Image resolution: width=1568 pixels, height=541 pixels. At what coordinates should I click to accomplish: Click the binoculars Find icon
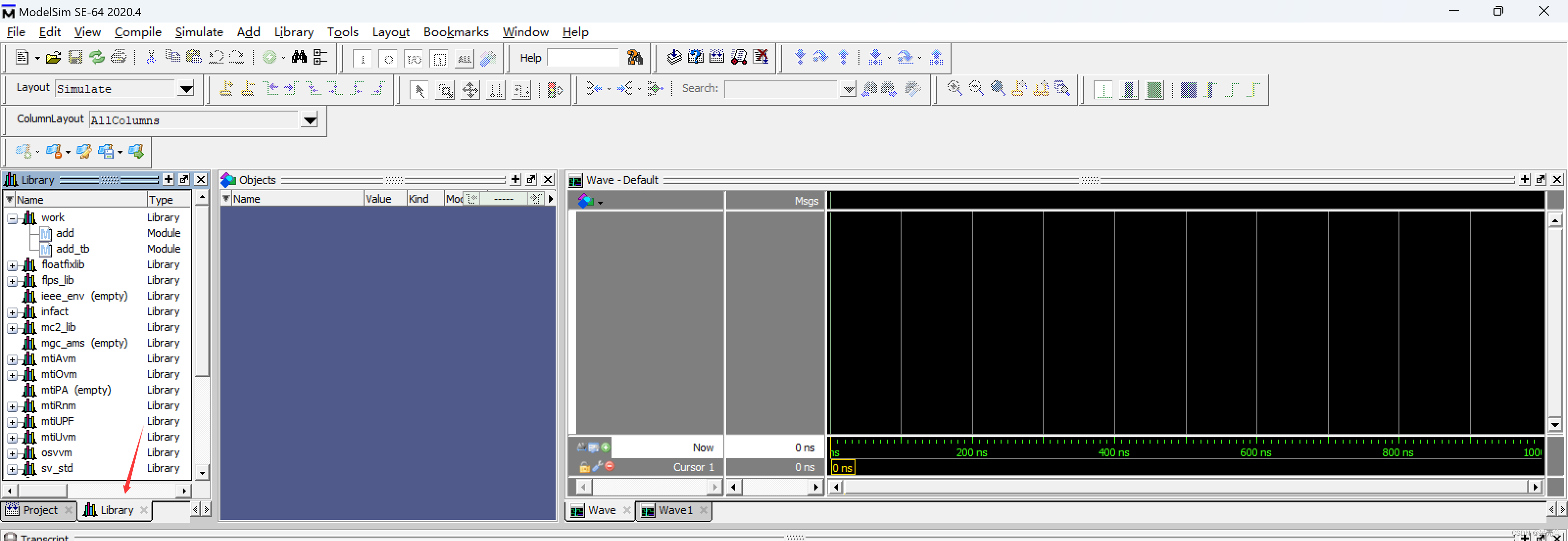(x=299, y=57)
